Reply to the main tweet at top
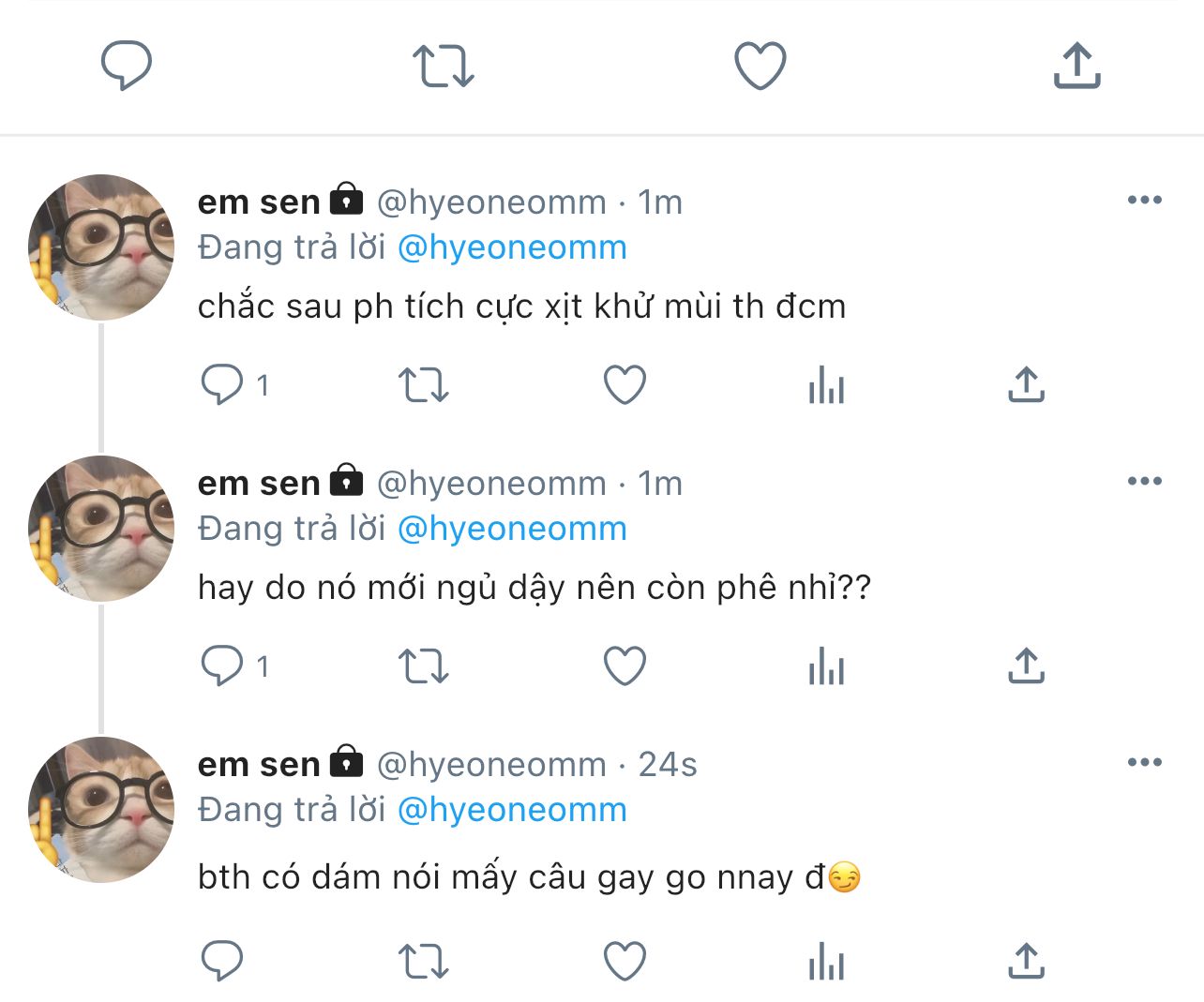Screen dimensions: 1204x1002 (x=127, y=66)
